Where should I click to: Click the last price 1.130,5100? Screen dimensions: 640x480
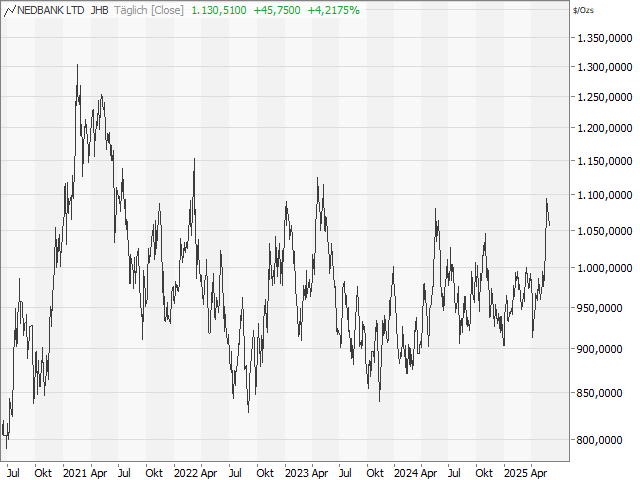tap(219, 10)
